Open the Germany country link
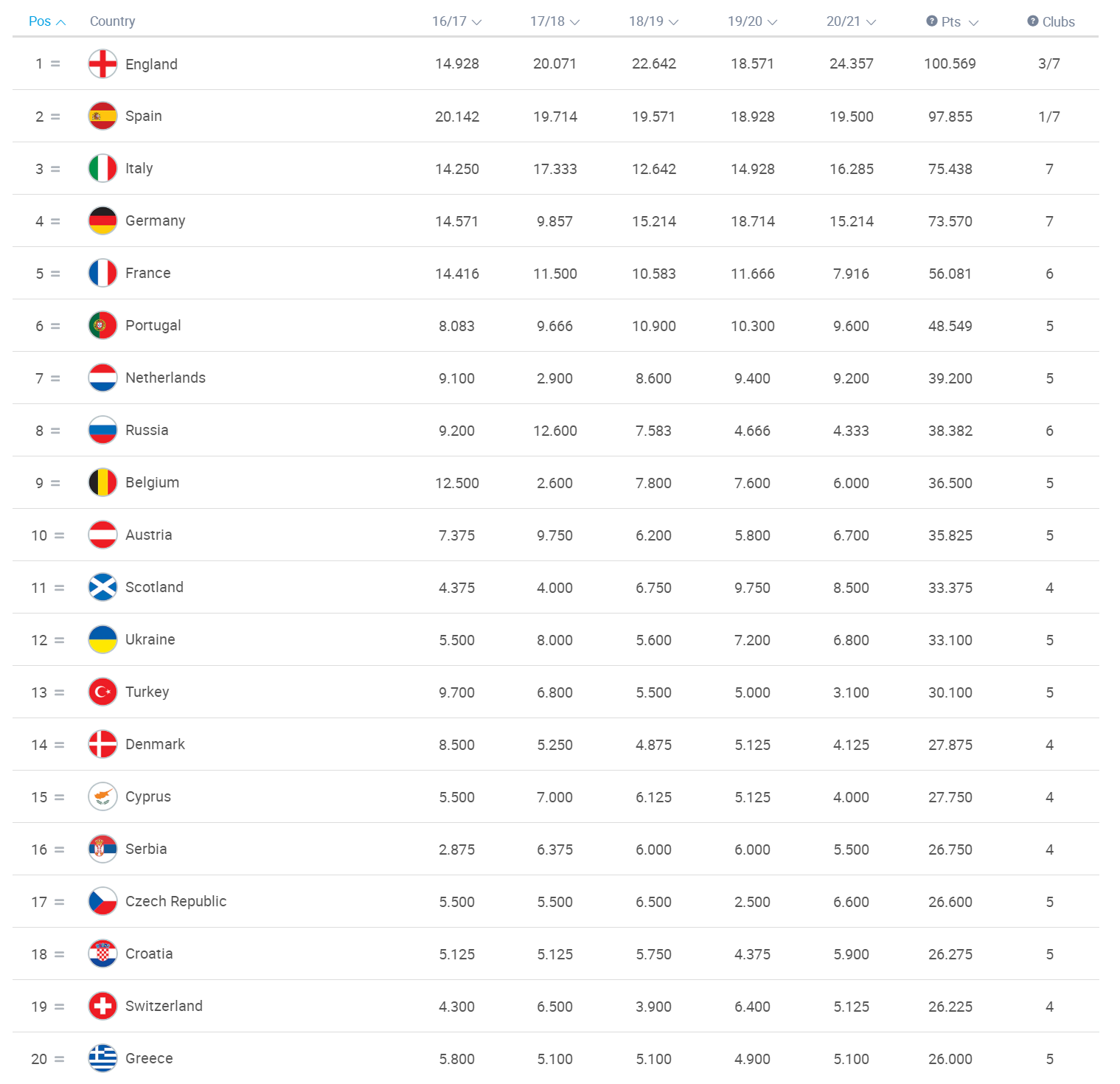Image resolution: width=1120 pixels, height=1084 pixels. pyautogui.click(x=155, y=220)
